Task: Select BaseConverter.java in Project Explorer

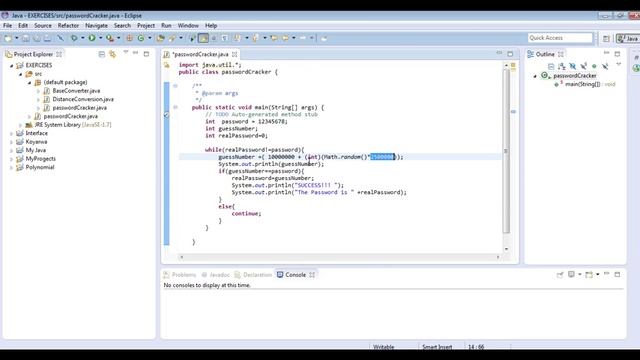Action: pos(76,91)
